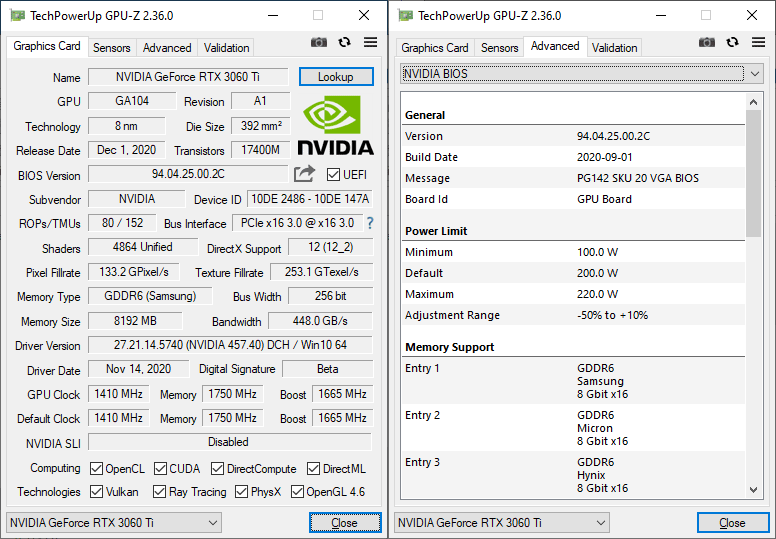Click the Name field NVIDIA GeForce RTX 3060 Ti
The width and height of the screenshot is (776, 539).
coord(188,77)
